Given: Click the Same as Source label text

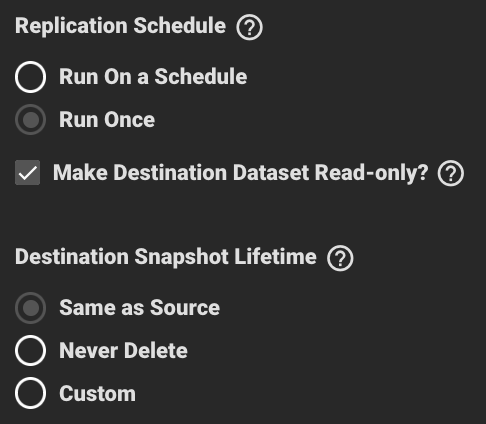Looking at the screenshot, I should click(x=139, y=307).
